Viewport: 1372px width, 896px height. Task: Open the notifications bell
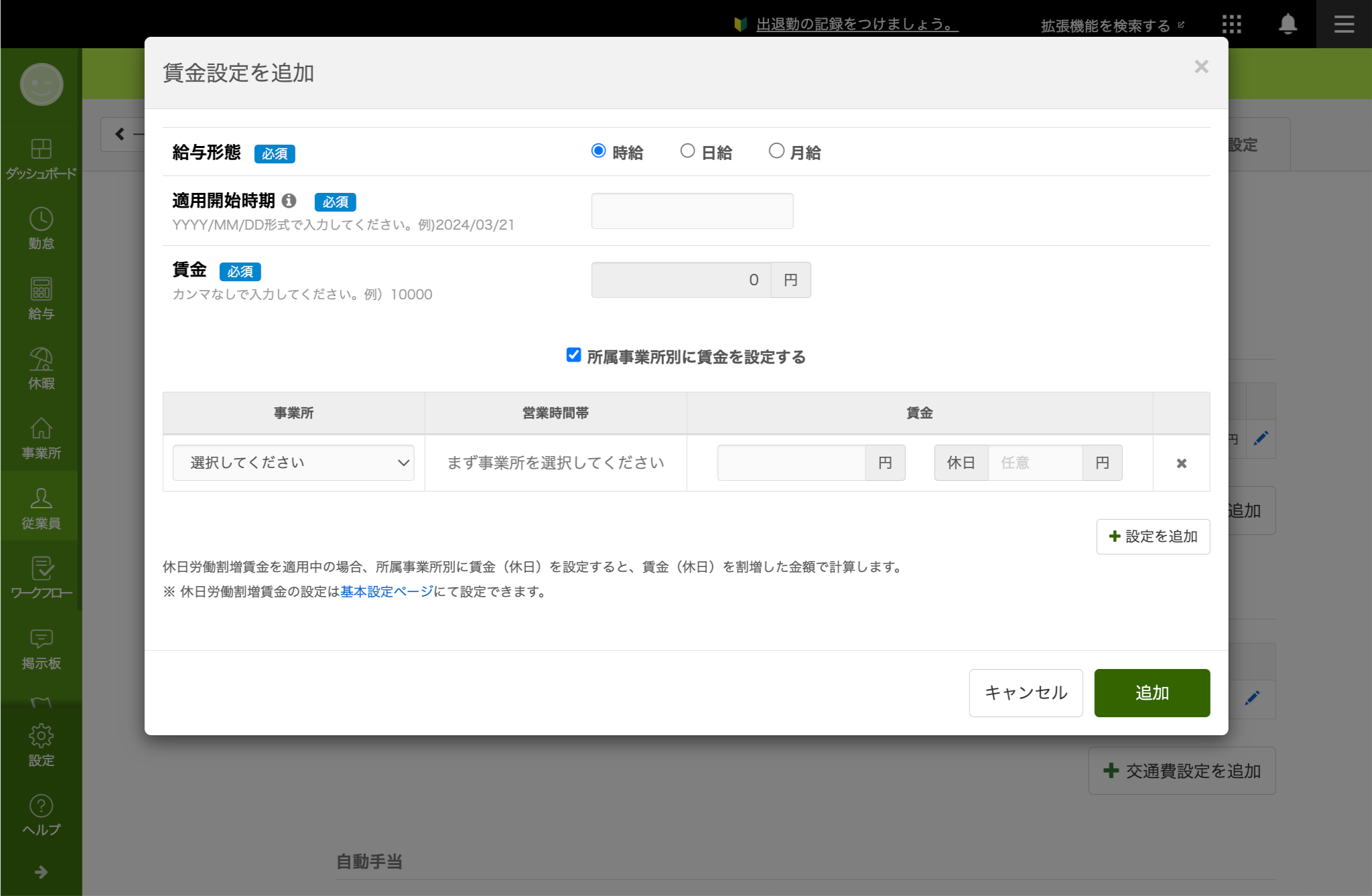click(x=1288, y=24)
